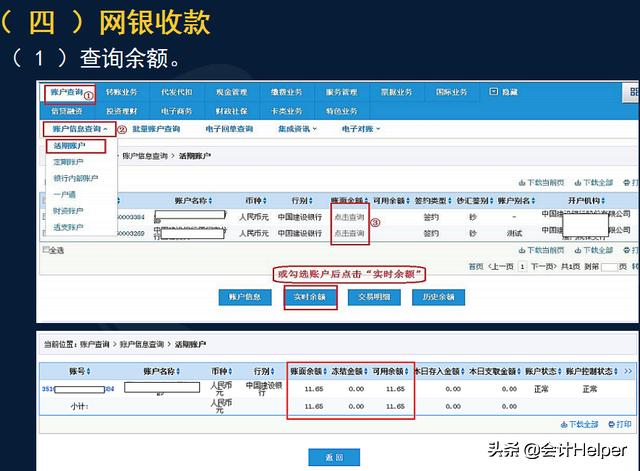Sort by 本日存入金额 column arrows
640x471 pixels.
[x=463, y=371]
